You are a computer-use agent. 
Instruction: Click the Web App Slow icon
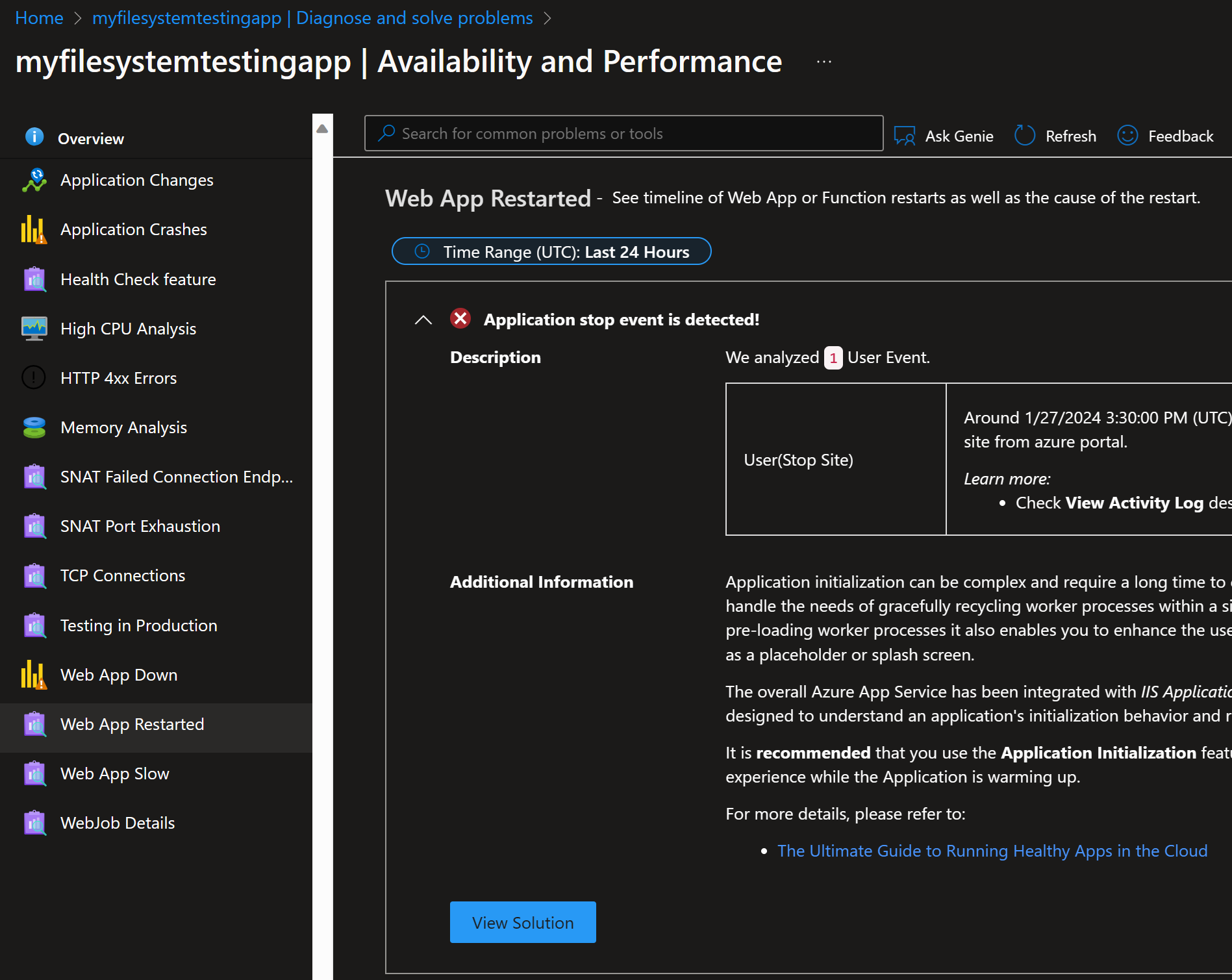point(34,774)
